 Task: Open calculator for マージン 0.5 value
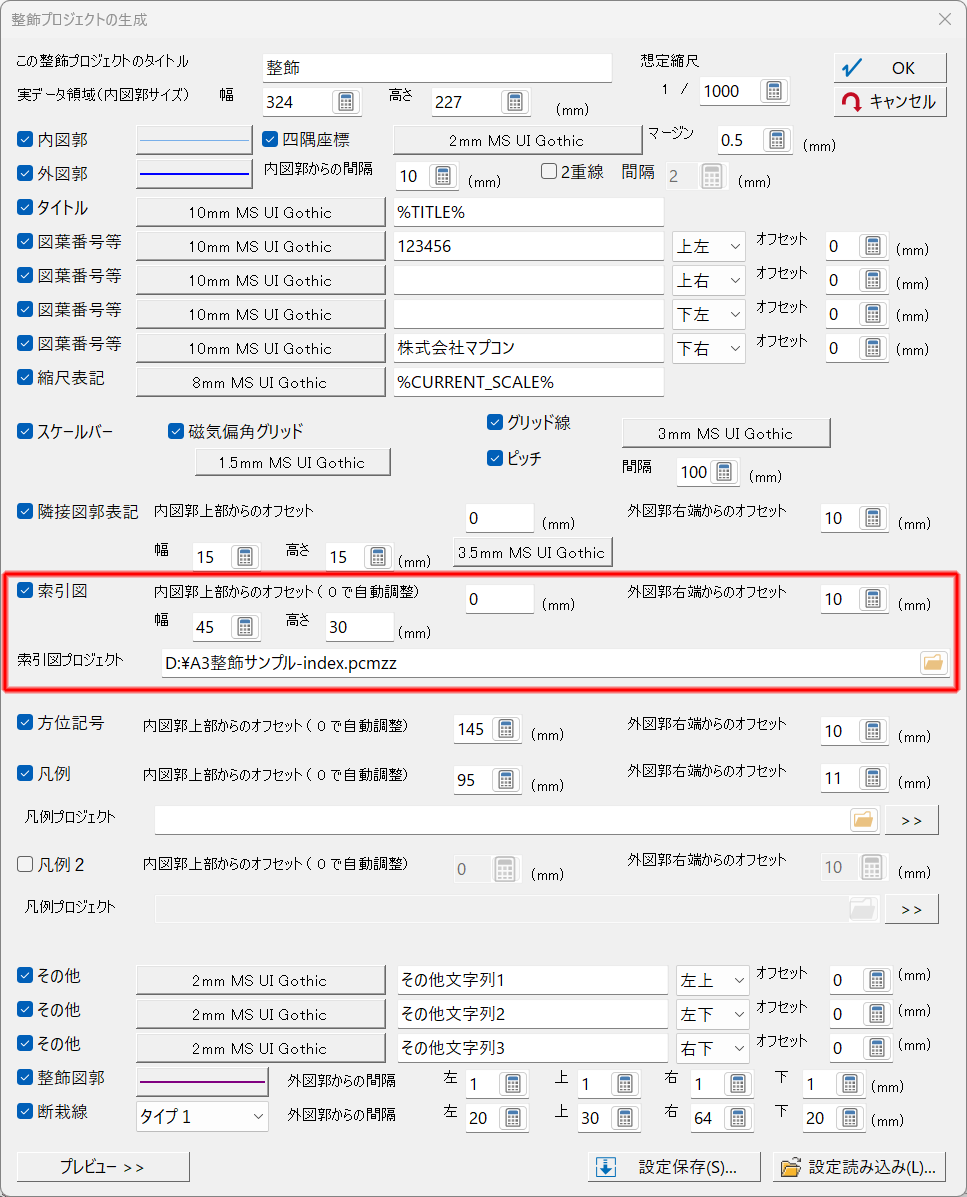[x=778, y=140]
